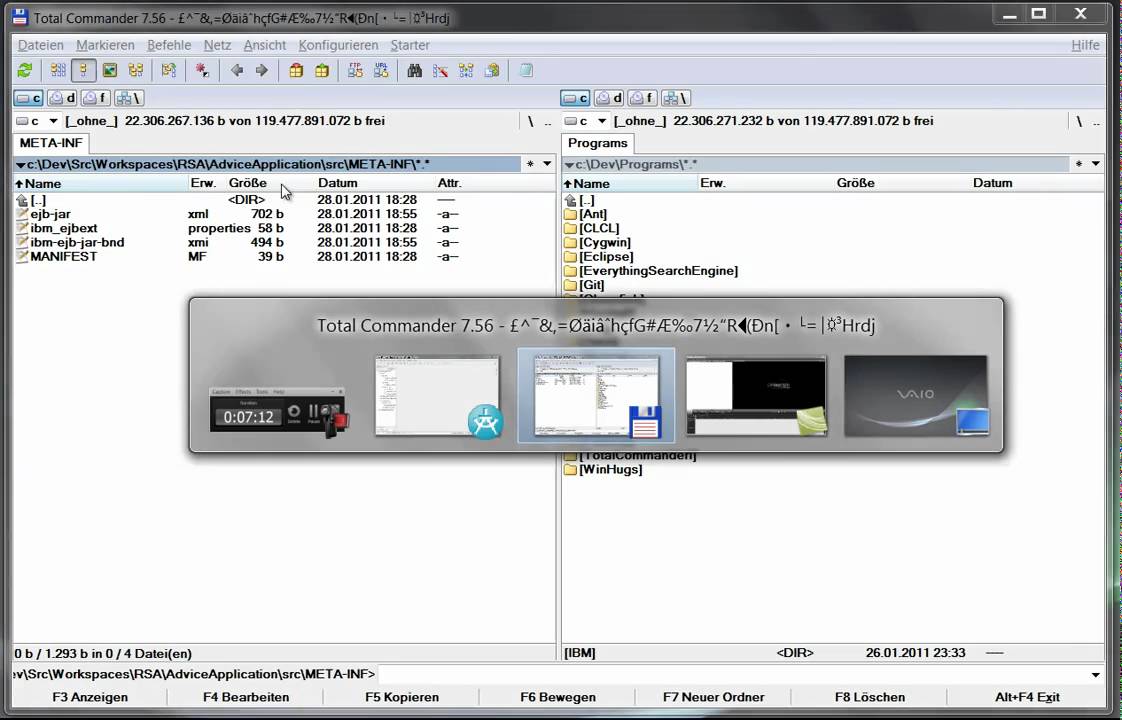This screenshot has height=720, width=1122.
Task: Open the new URL connection toolbar icon
Action: pos(381,70)
